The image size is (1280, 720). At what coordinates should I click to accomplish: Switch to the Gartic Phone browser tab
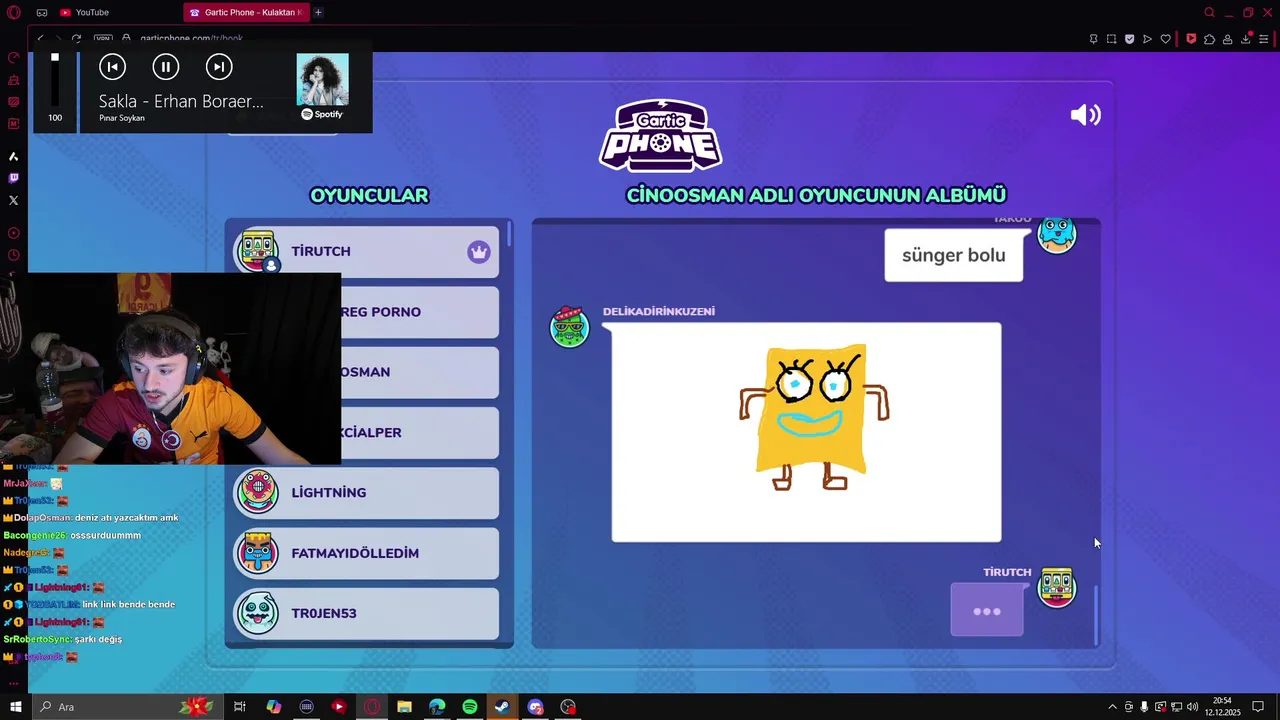click(x=245, y=12)
